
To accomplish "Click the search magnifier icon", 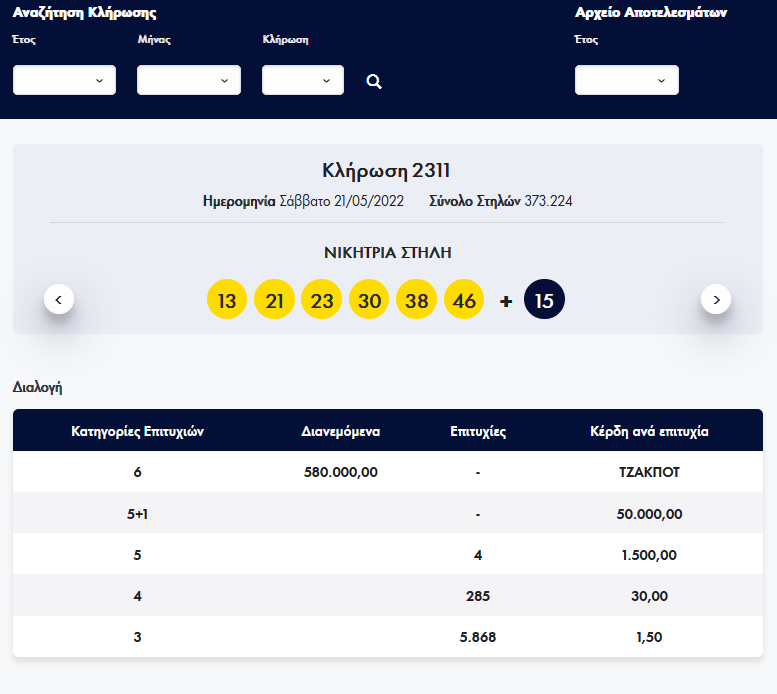I will 374,81.
